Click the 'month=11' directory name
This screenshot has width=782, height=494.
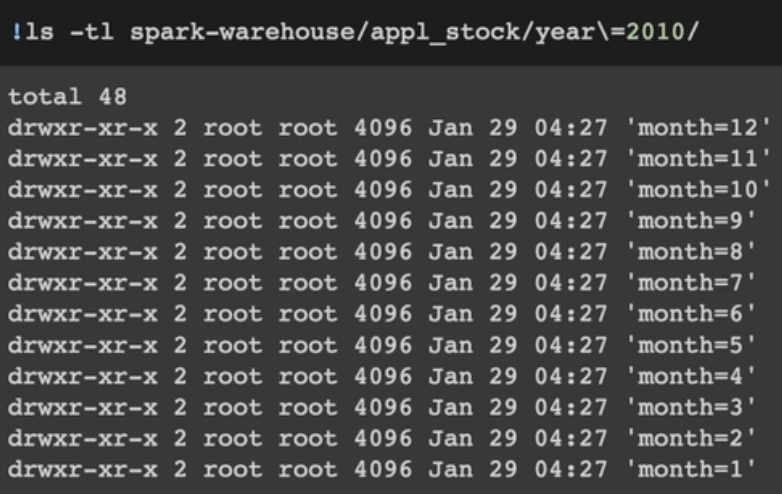click(x=698, y=159)
